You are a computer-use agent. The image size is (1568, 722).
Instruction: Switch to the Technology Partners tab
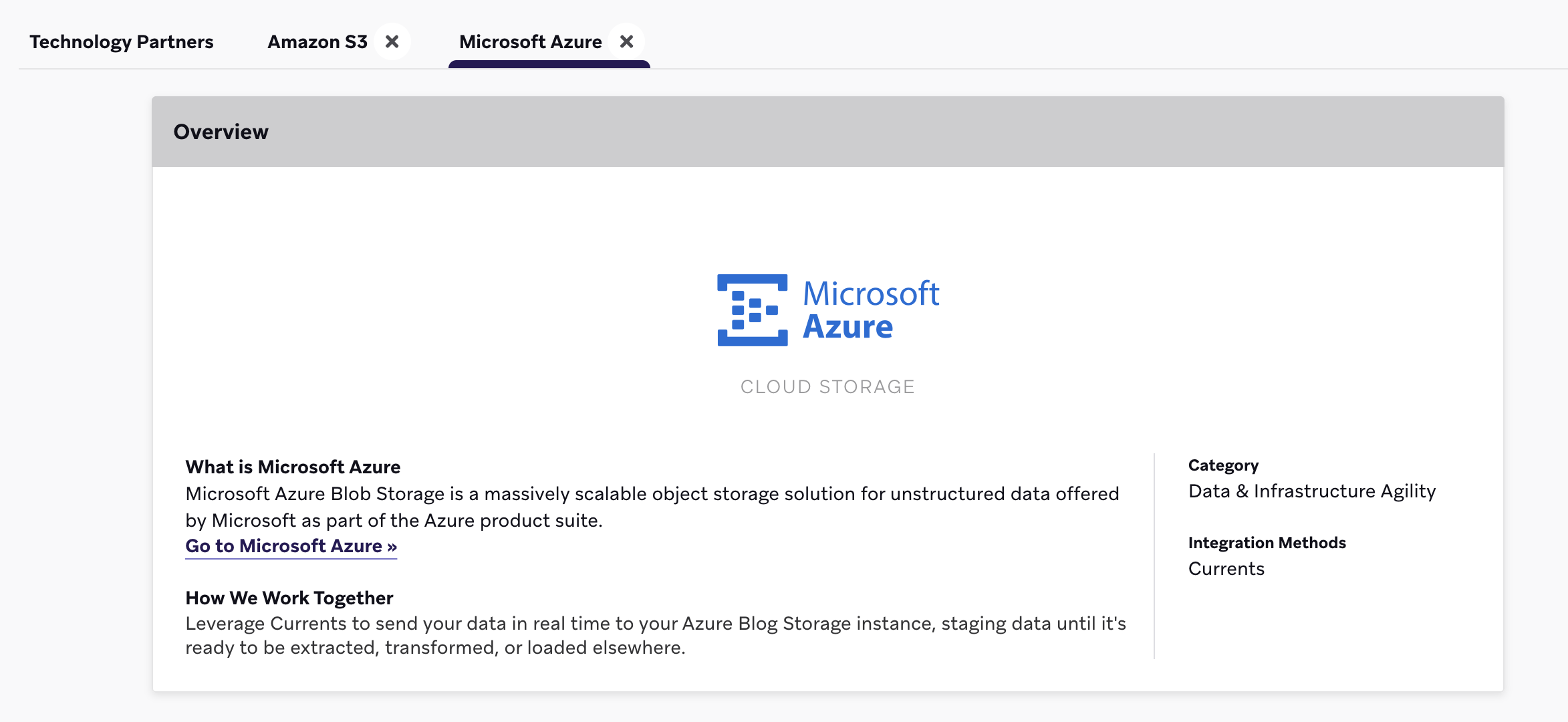(122, 41)
